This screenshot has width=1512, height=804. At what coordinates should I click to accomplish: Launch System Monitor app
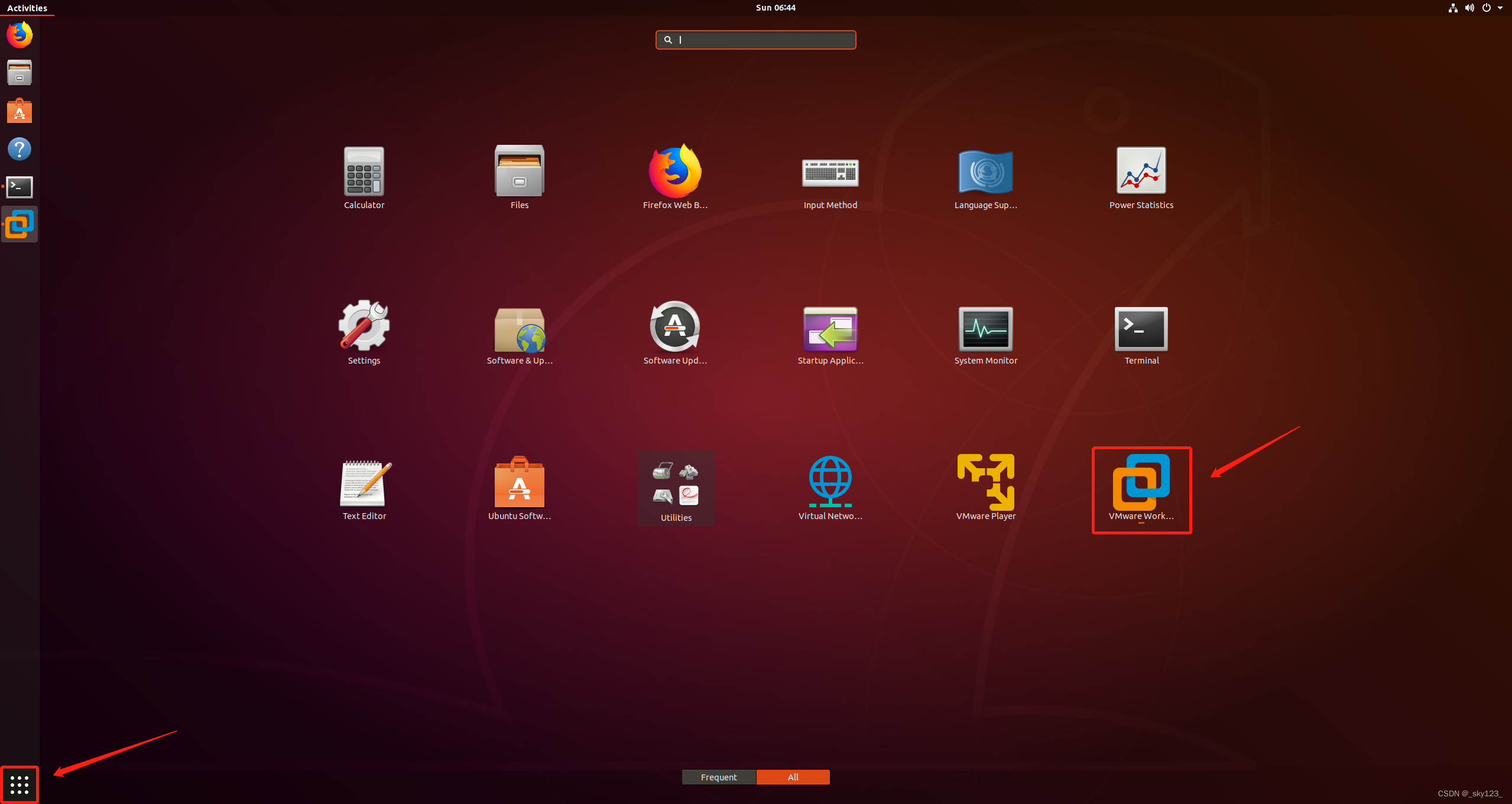coord(985,329)
